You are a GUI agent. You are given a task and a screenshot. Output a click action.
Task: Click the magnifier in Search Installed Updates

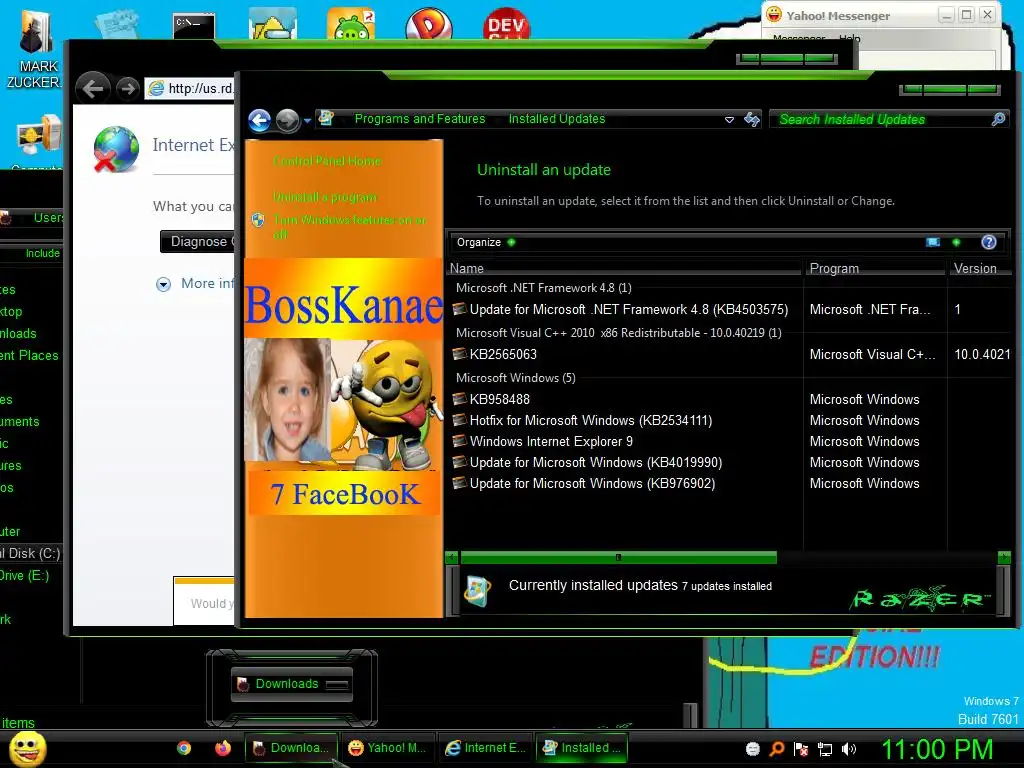tap(999, 119)
